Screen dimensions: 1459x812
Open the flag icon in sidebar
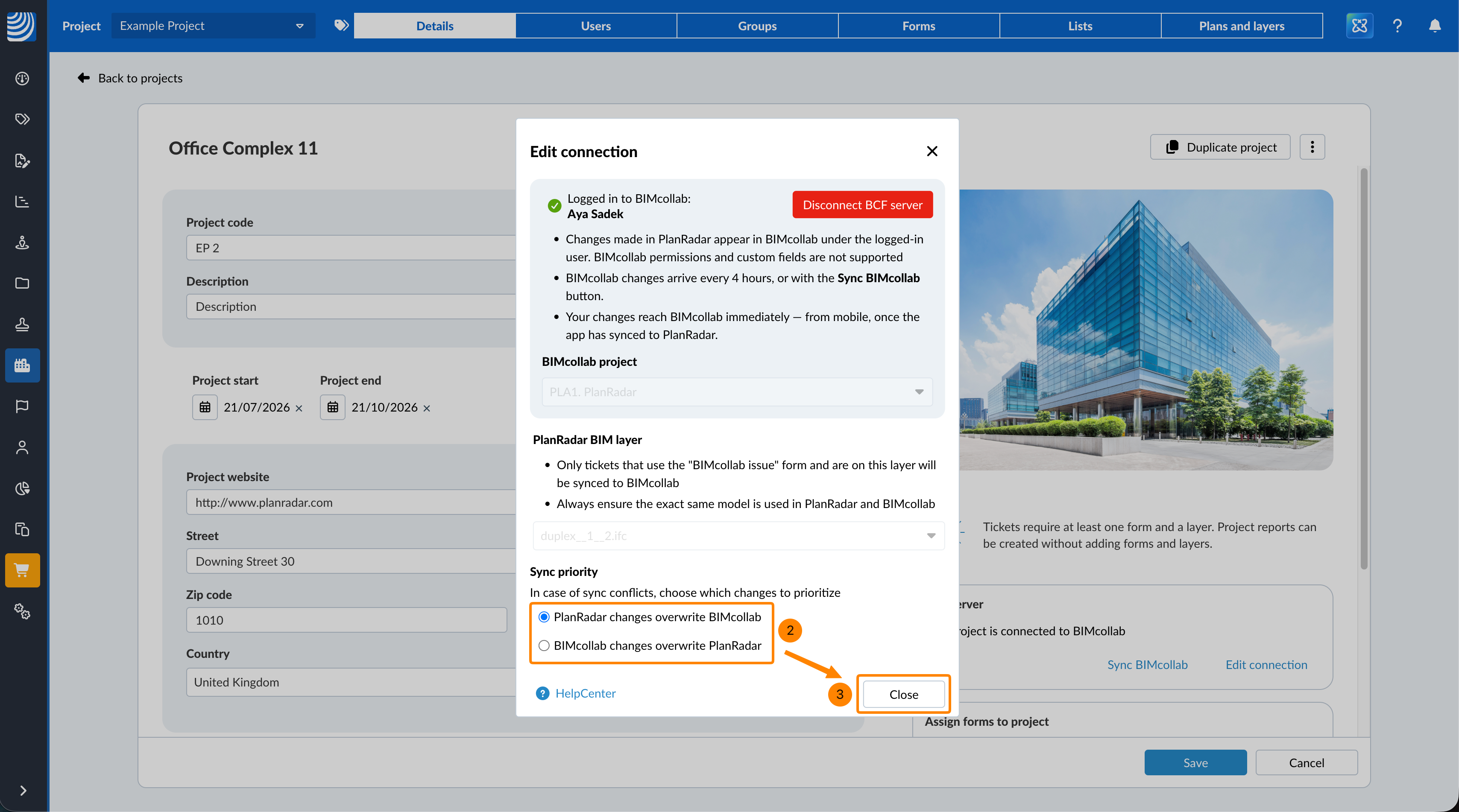tap(22, 406)
